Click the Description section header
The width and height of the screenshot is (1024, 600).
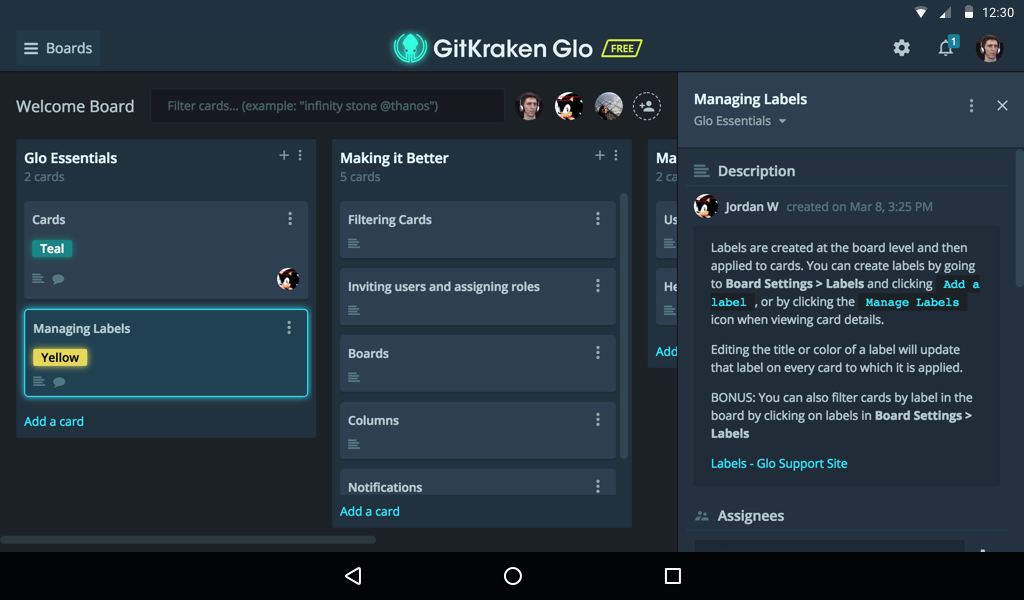click(756, 171)
